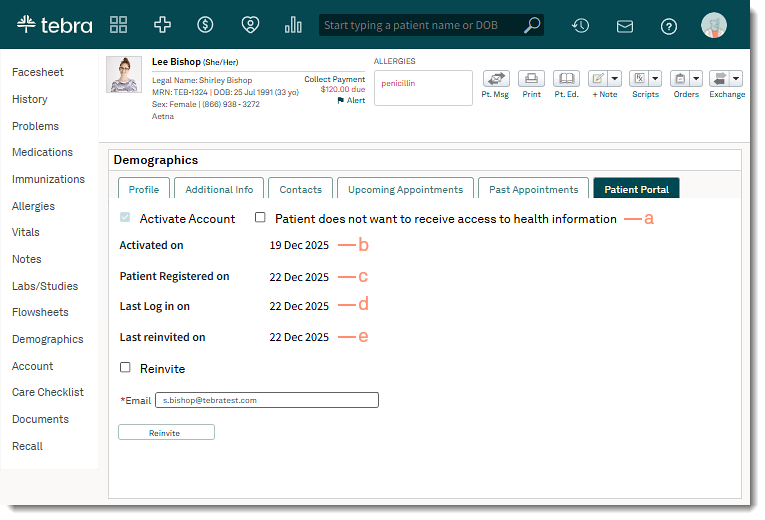Switch to the Past Appointments tab
The width and height of the screenshot is (765, 520).
point(534,189)
